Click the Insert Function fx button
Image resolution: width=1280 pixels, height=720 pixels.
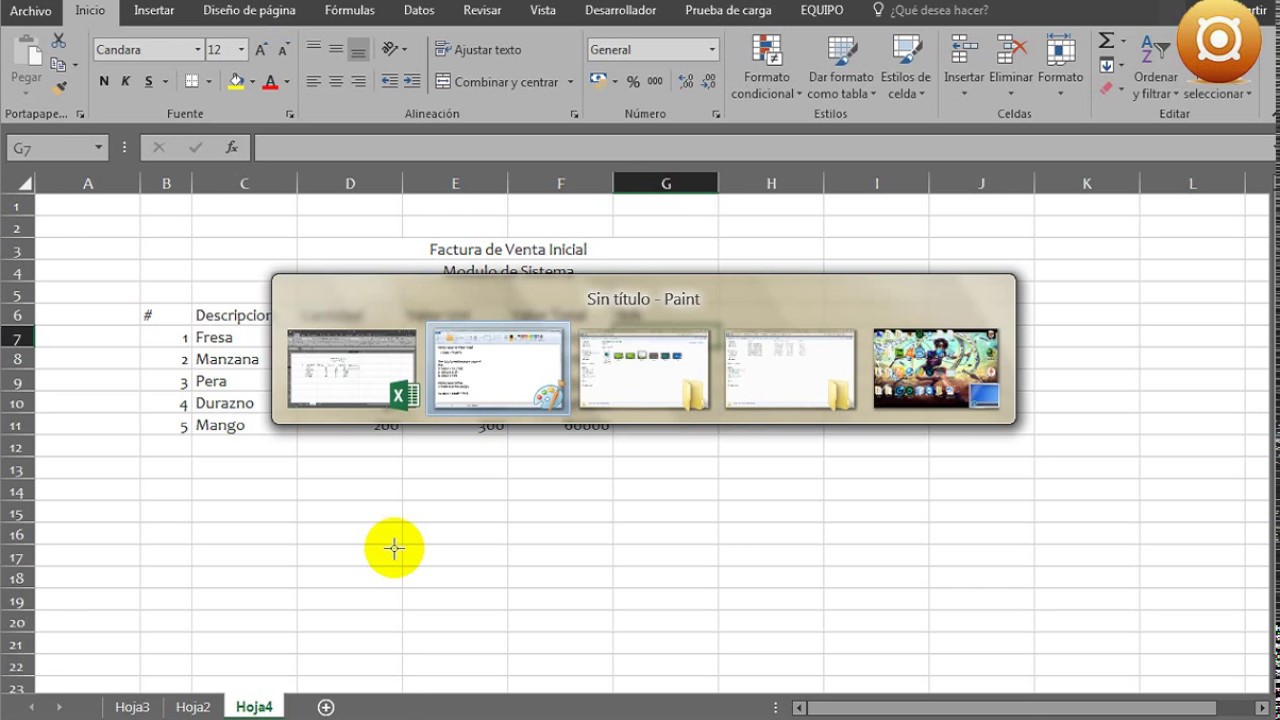(x=231, y=148)
